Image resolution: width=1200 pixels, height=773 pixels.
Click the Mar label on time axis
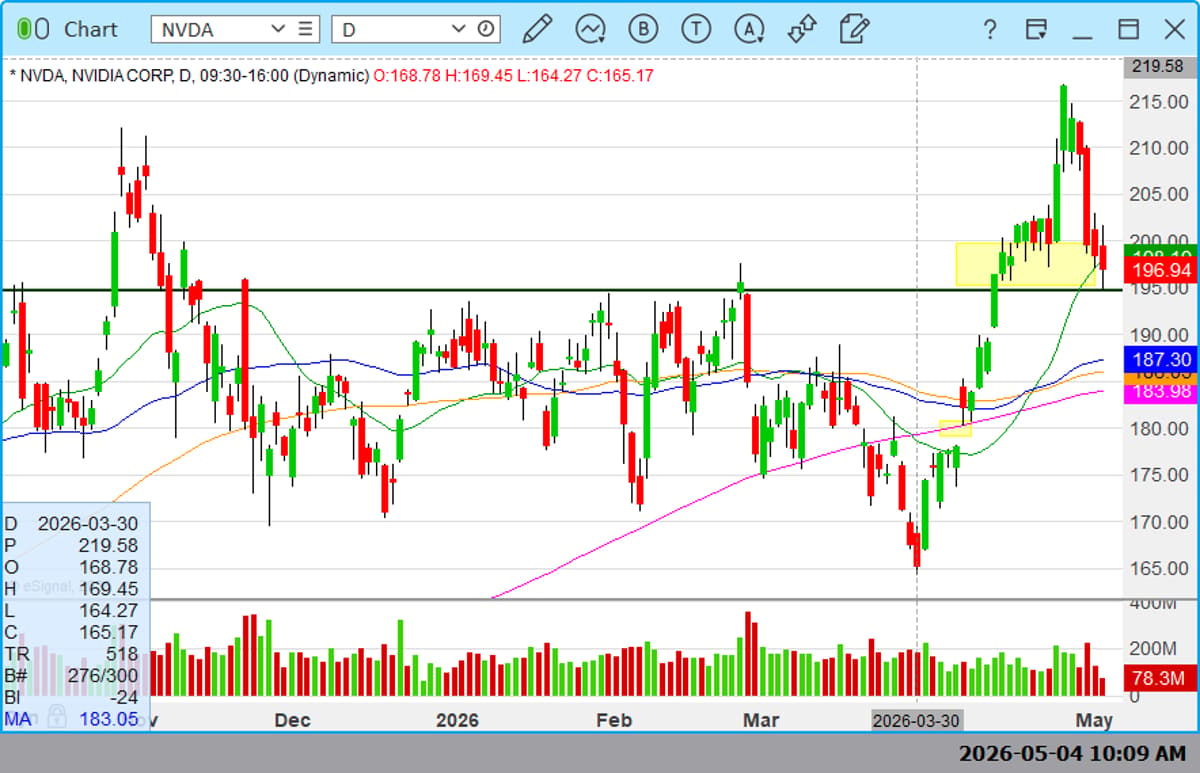coord(763,720)
